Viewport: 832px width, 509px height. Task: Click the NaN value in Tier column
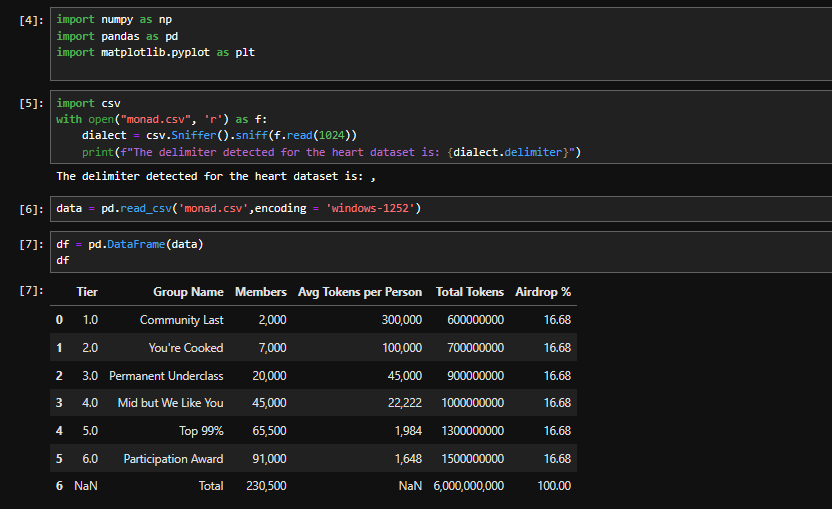[x=86, y=486]
